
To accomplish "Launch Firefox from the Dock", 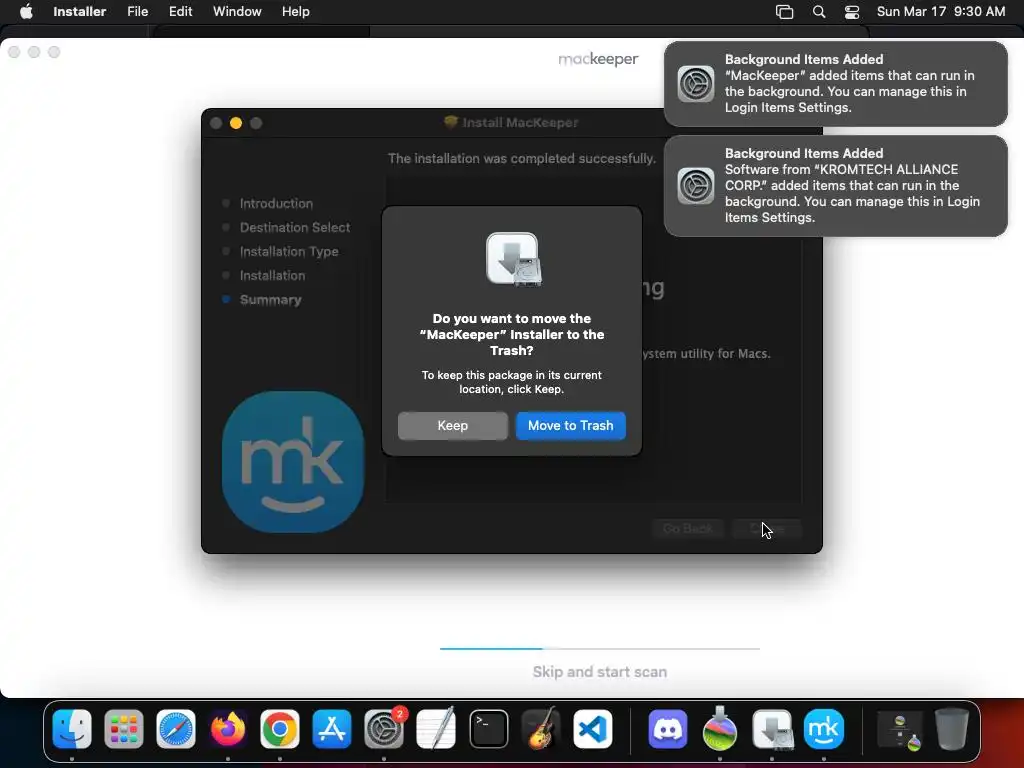I will coord(228,729).
